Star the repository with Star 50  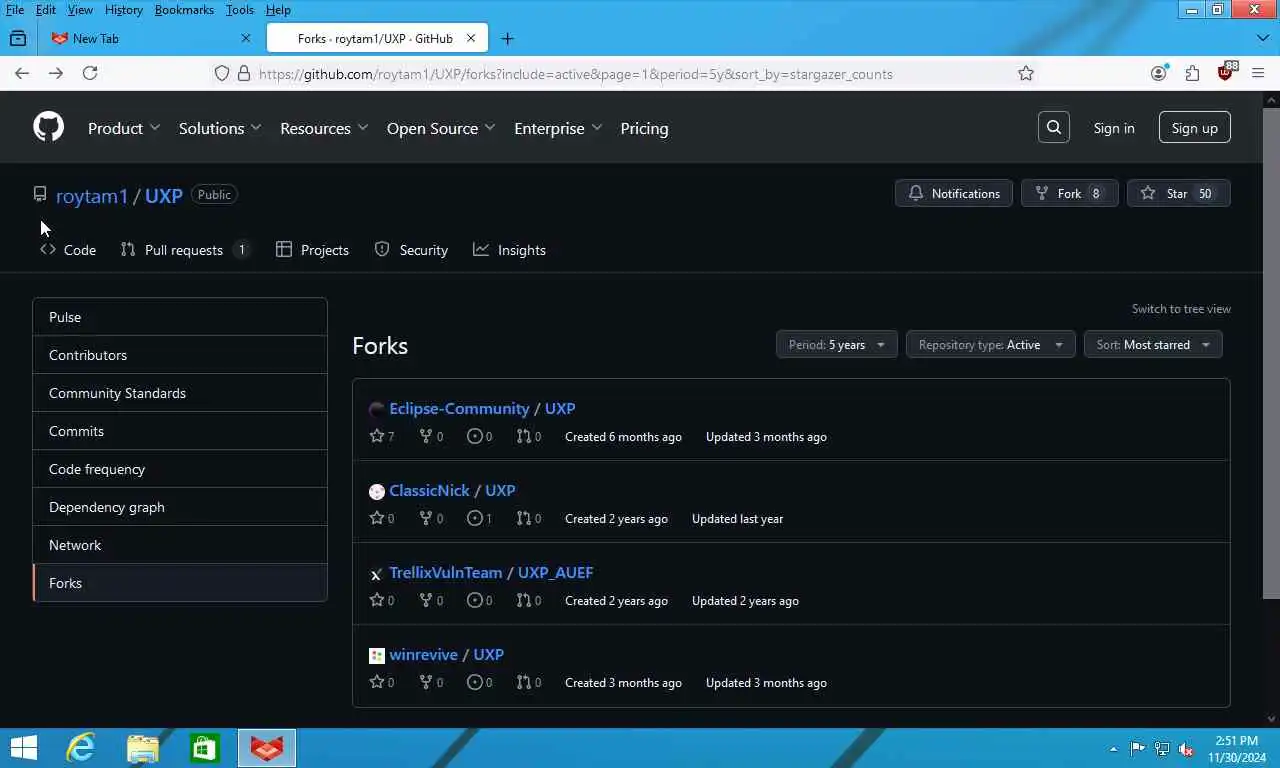click(x=1178, y=193)
